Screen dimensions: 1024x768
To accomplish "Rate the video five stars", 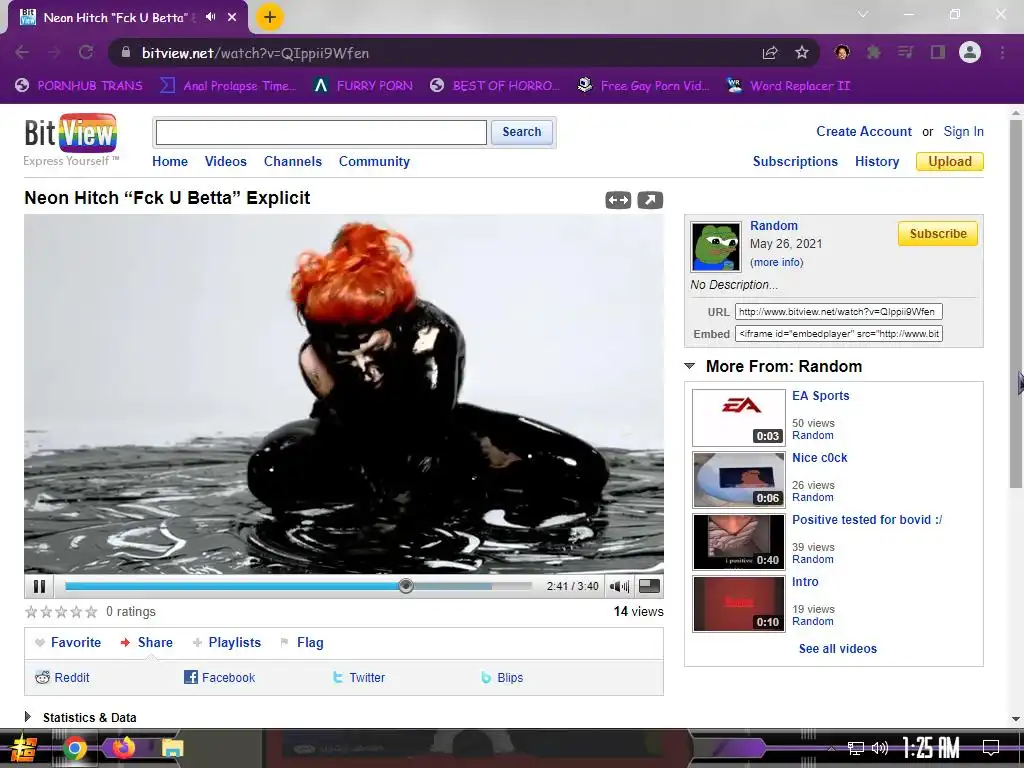I will [x=91, y=612].
